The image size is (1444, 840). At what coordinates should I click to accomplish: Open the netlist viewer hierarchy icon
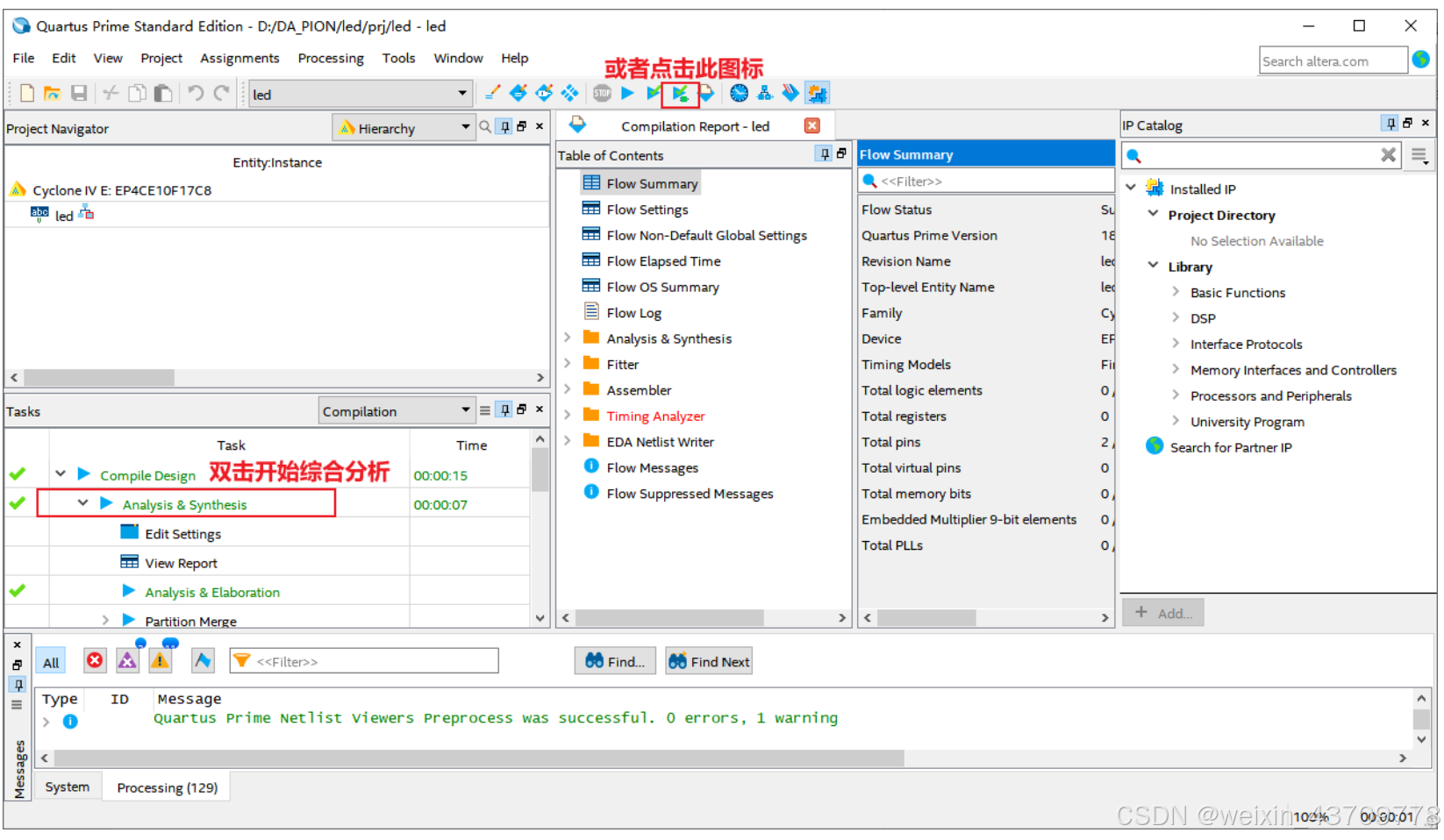point(765,92)
